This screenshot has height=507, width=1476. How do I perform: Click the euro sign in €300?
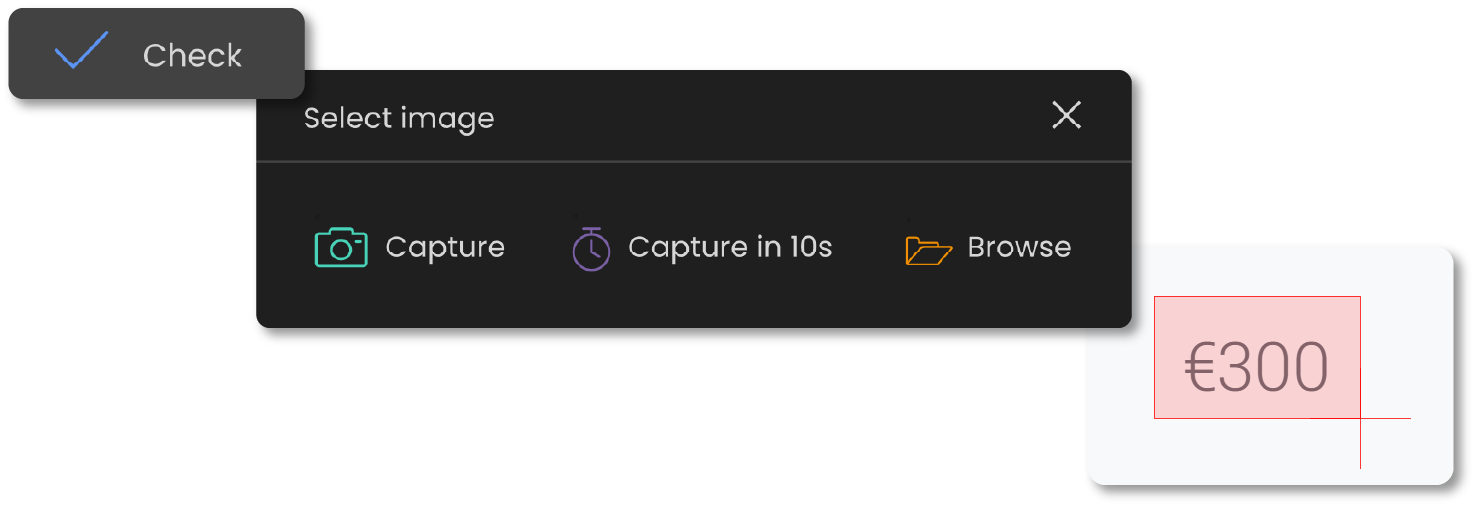coord(1201,367)
